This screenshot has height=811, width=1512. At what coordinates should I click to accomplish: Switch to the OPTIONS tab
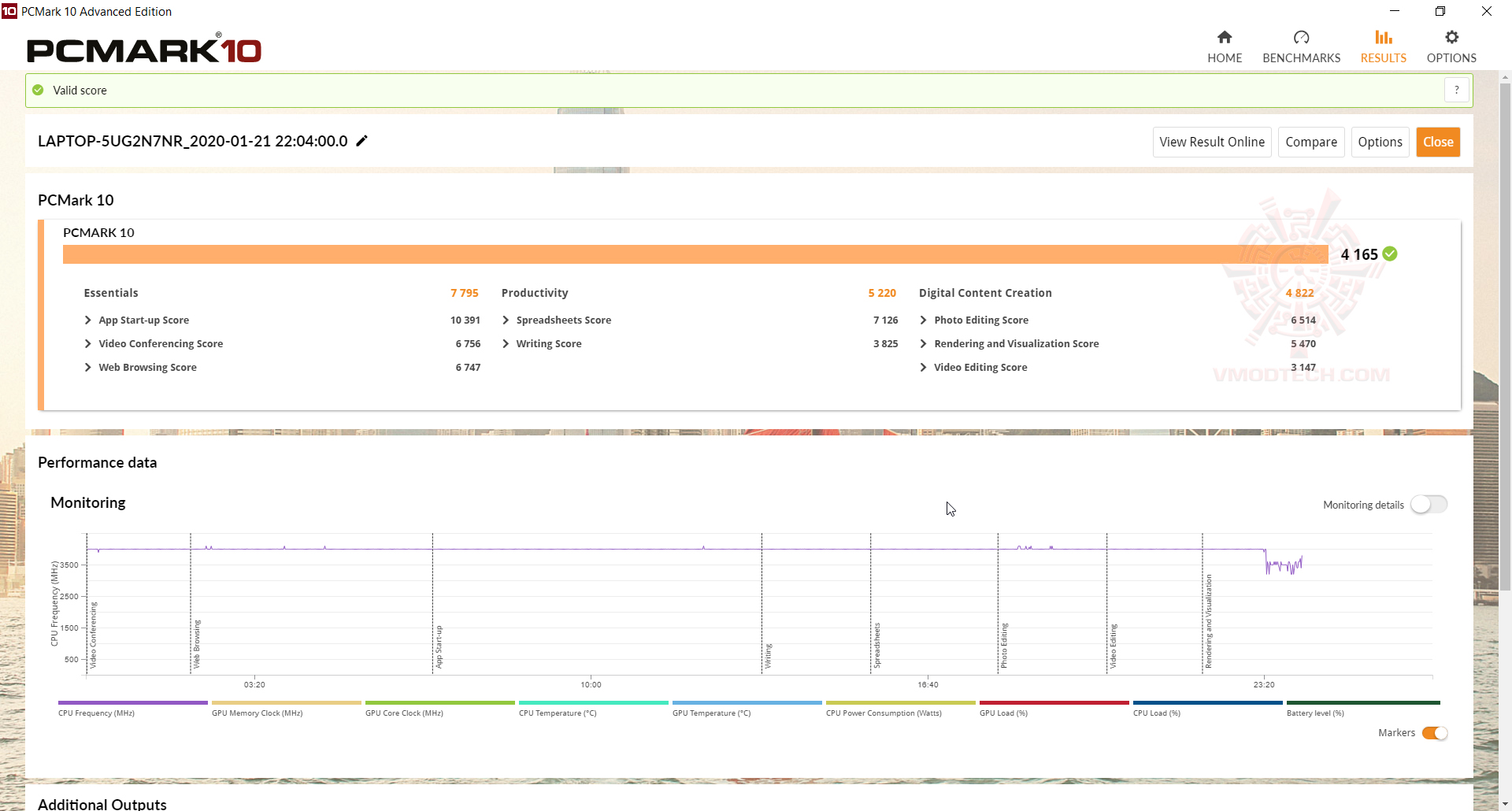[1451, 47]
